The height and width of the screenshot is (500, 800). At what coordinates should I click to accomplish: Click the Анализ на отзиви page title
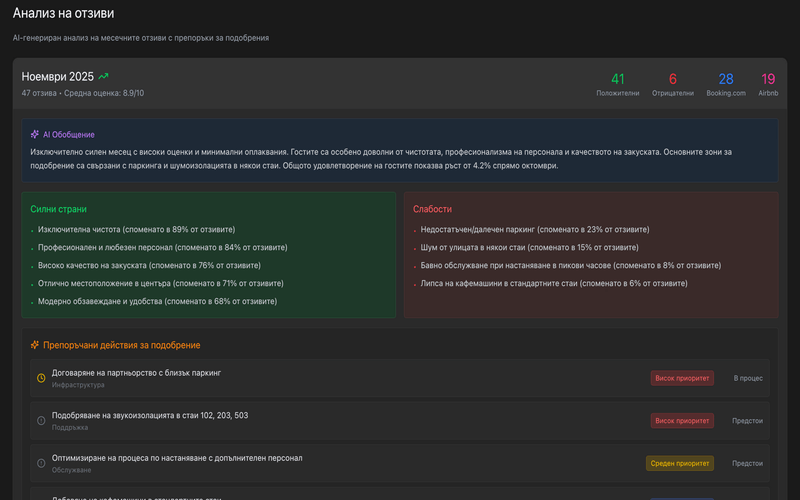[x=63, y=13]
